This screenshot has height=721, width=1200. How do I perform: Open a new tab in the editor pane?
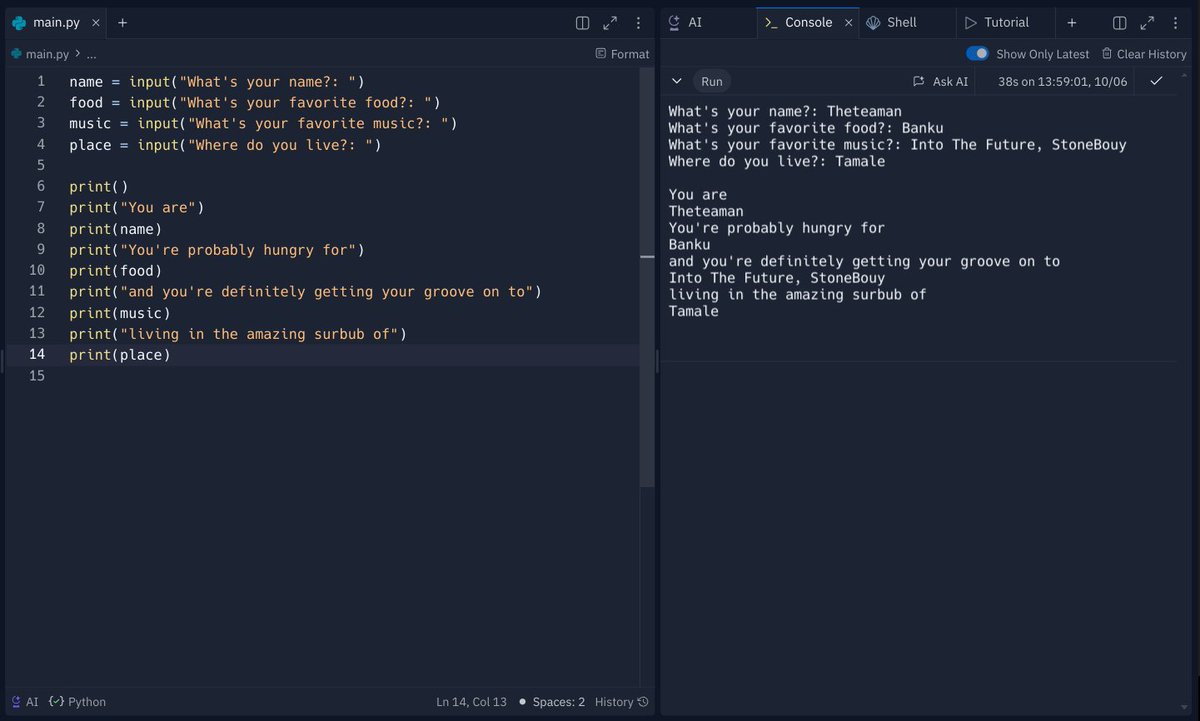coord(122,22)
